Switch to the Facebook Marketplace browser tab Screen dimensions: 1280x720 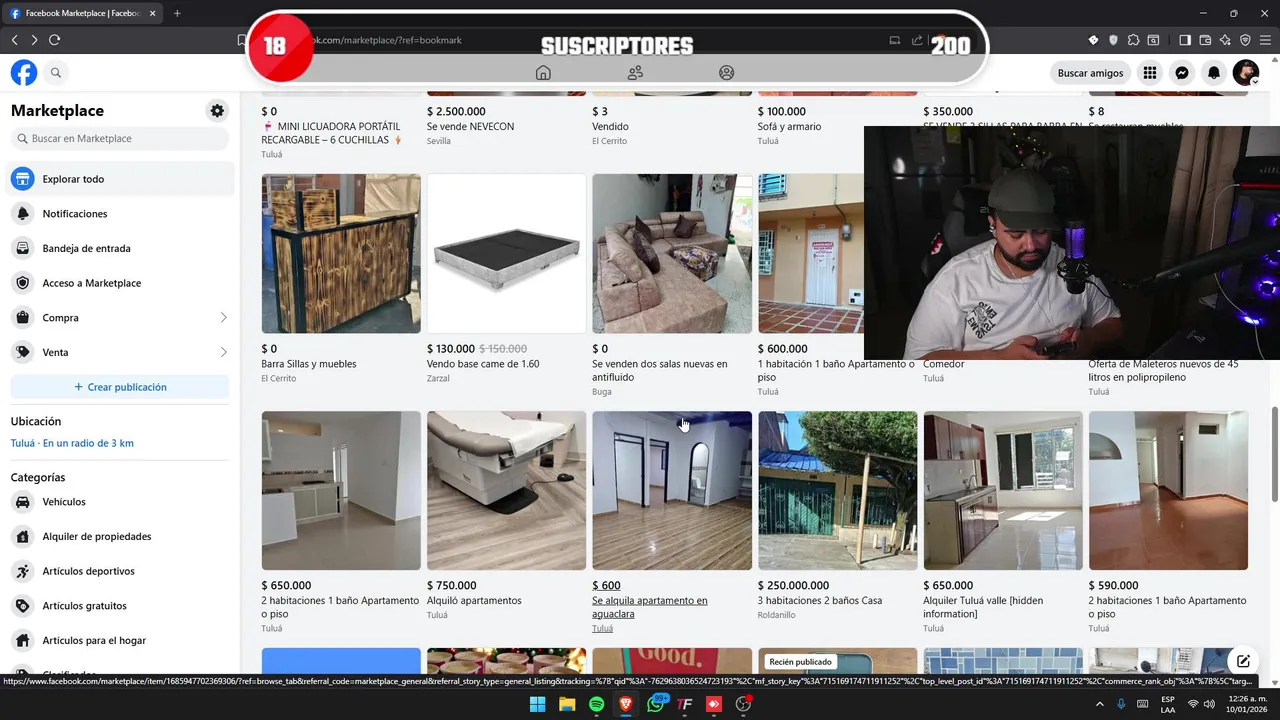(x=82, y=13)
